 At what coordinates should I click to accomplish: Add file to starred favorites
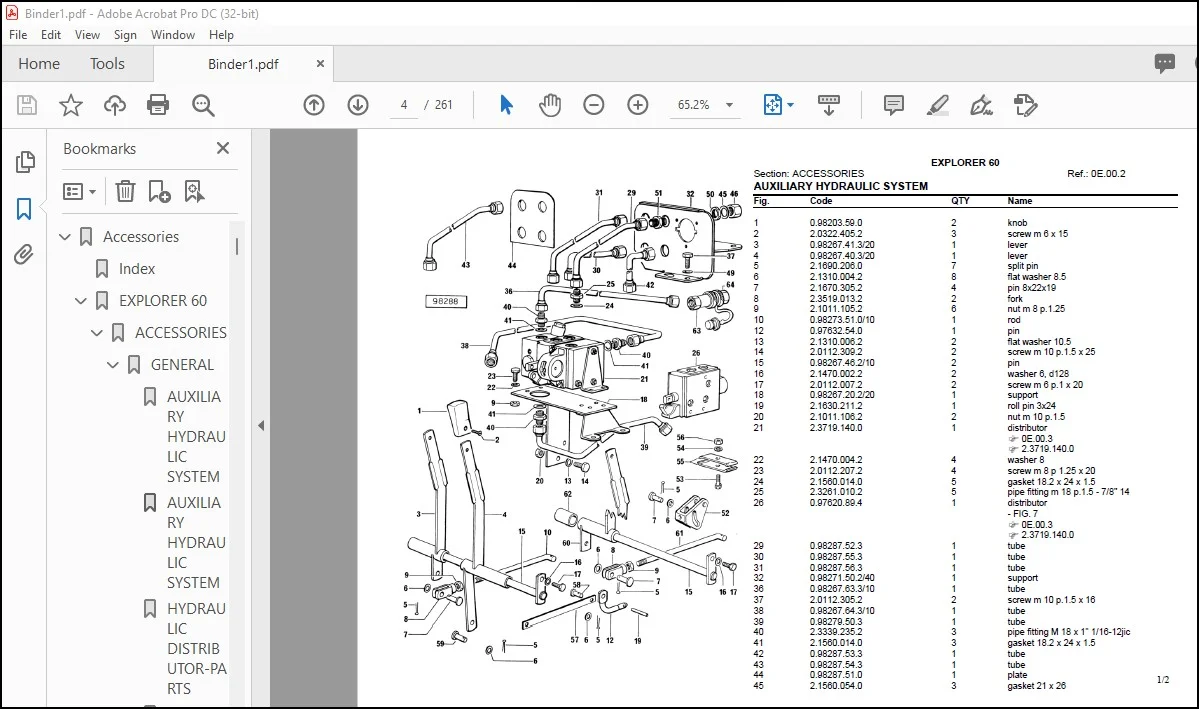coord(70,105)
